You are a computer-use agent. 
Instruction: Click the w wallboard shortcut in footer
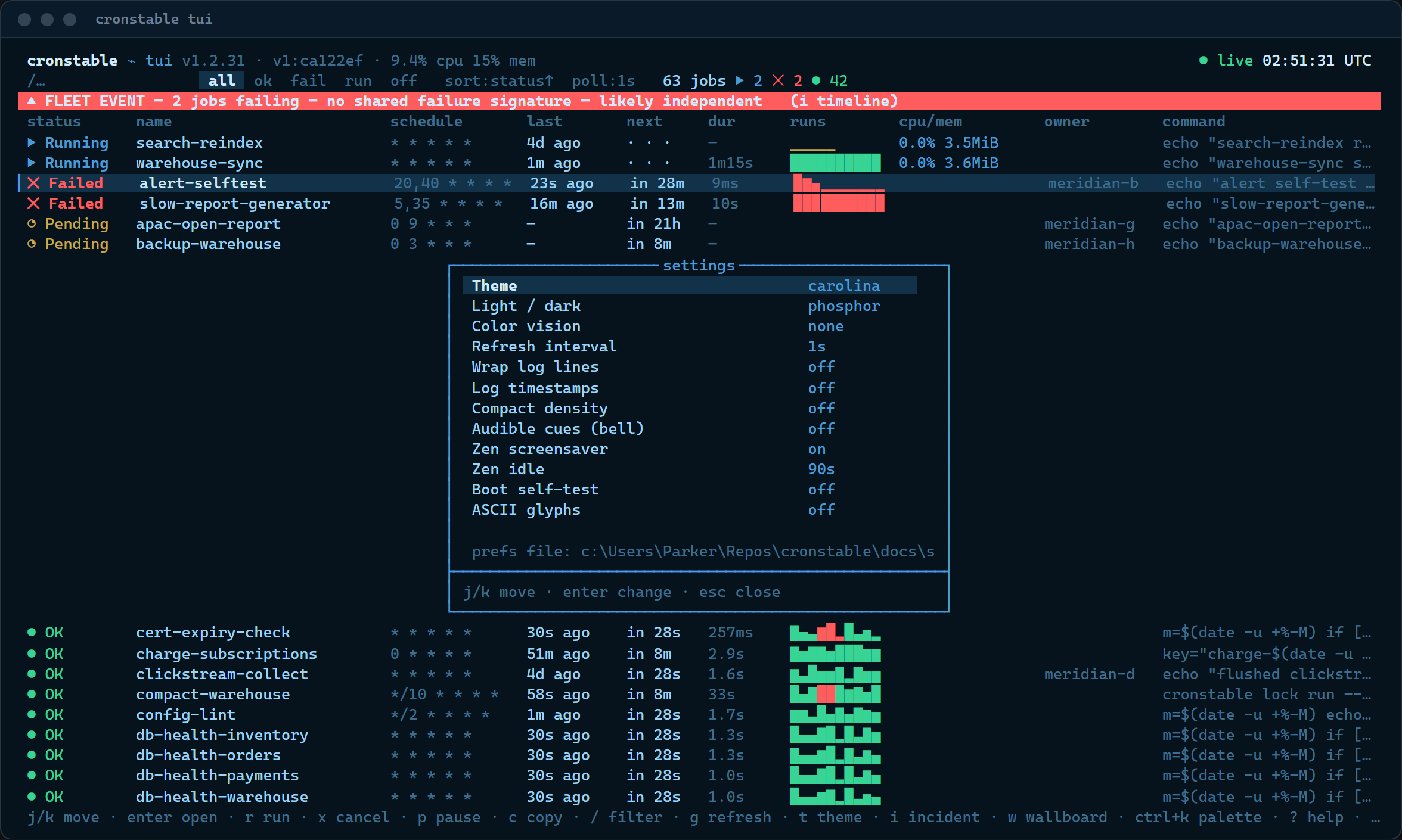[1057, 817]
